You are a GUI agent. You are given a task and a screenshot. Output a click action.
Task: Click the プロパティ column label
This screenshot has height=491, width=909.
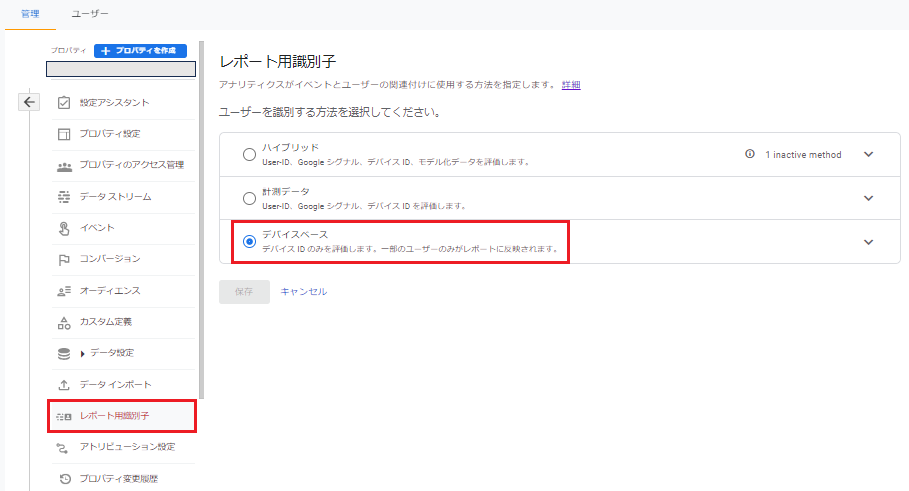tap(68, 50)
